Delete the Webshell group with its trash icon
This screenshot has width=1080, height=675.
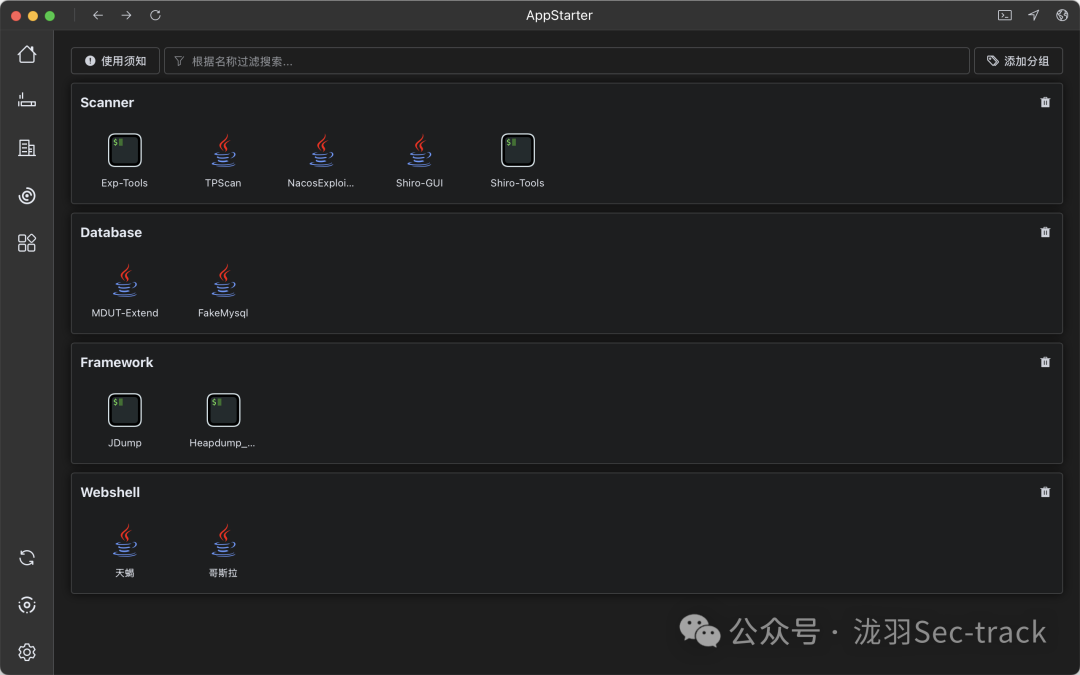point(1045,492)
